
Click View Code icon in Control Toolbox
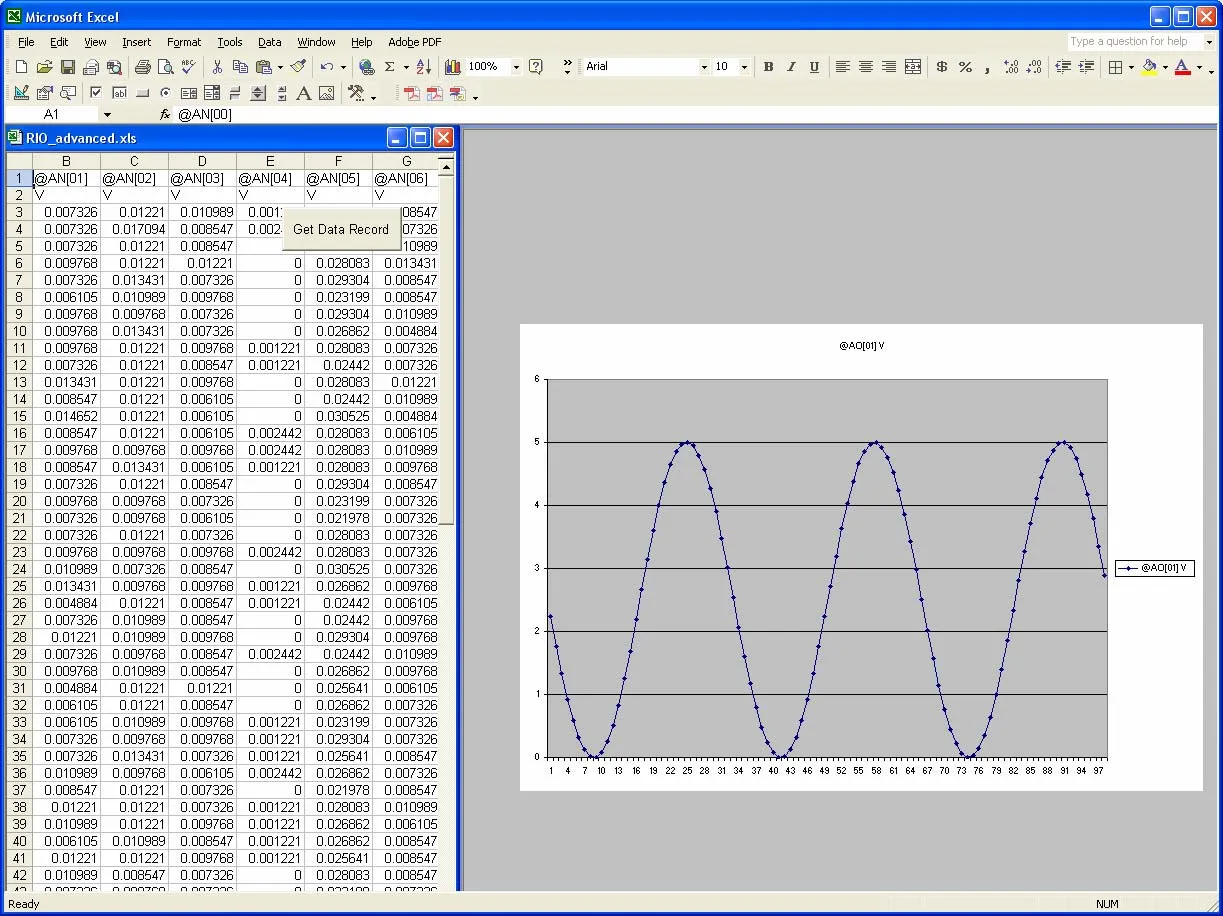coord(68,93)
